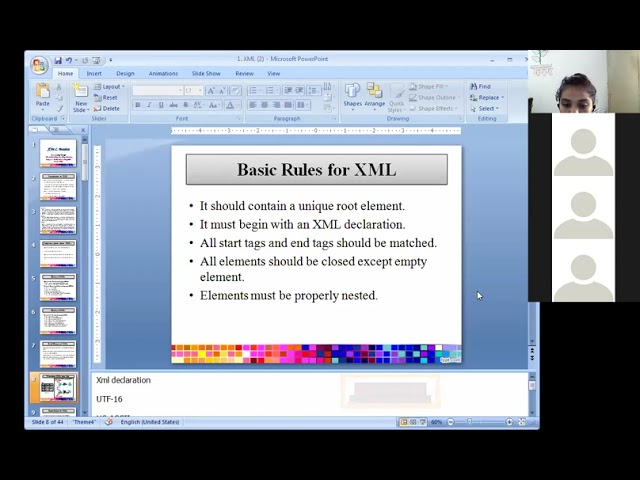Open Shape Outline options
Viewport: 640px width, 480px height.
(433, 98)
